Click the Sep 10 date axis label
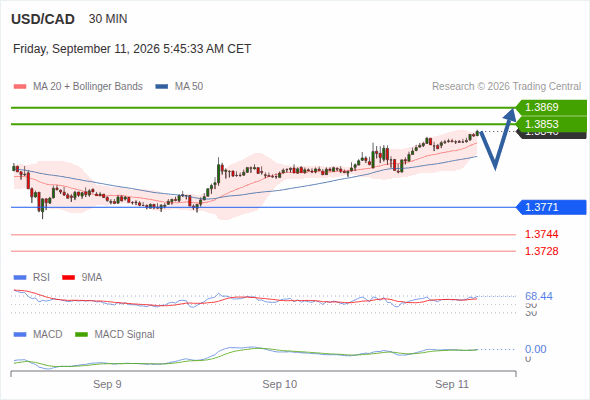Image resolution: width=590 pixels, height=400 pixels. [280, 384]
